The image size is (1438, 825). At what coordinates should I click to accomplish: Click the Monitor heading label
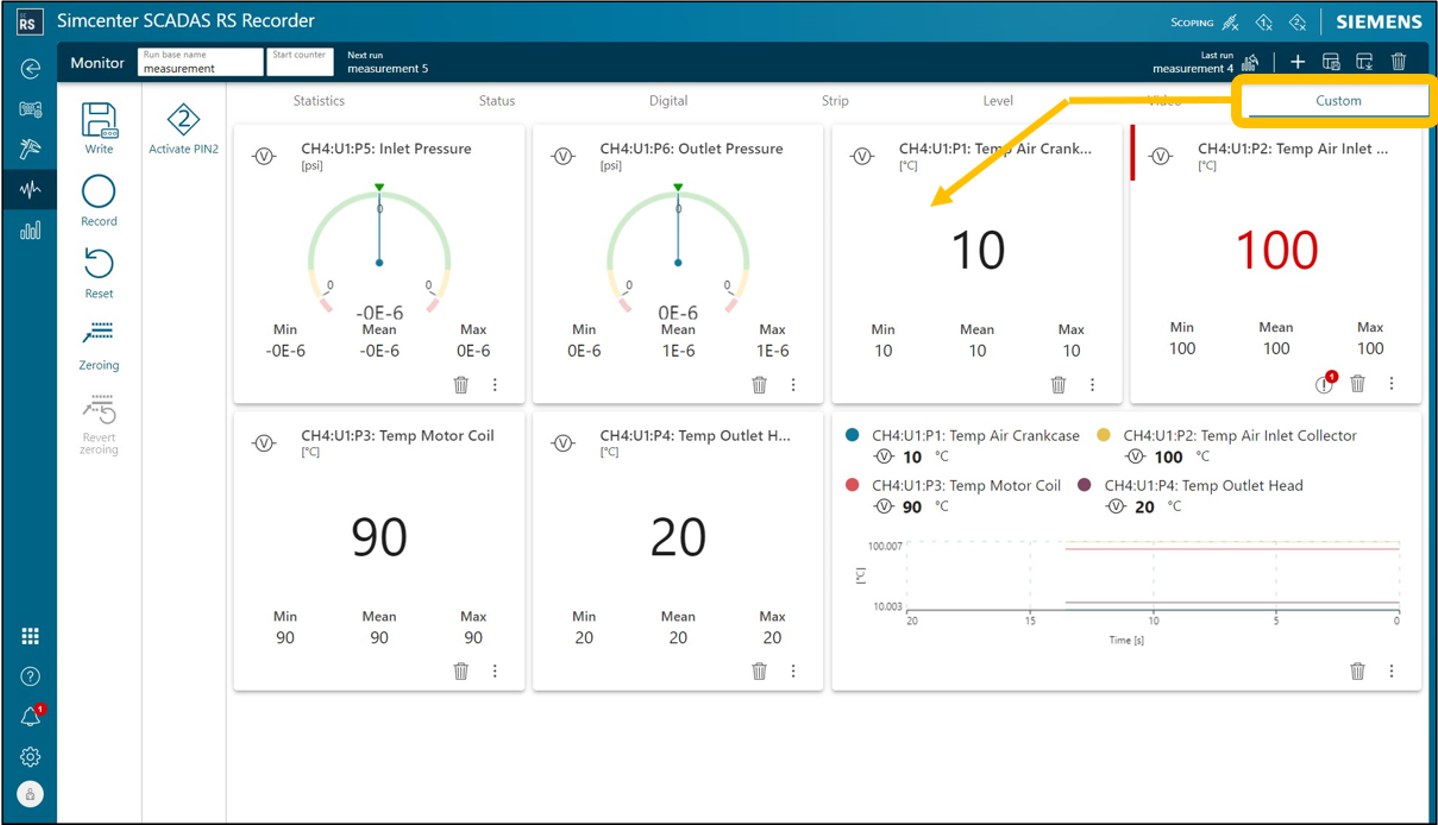click(97, 63)
